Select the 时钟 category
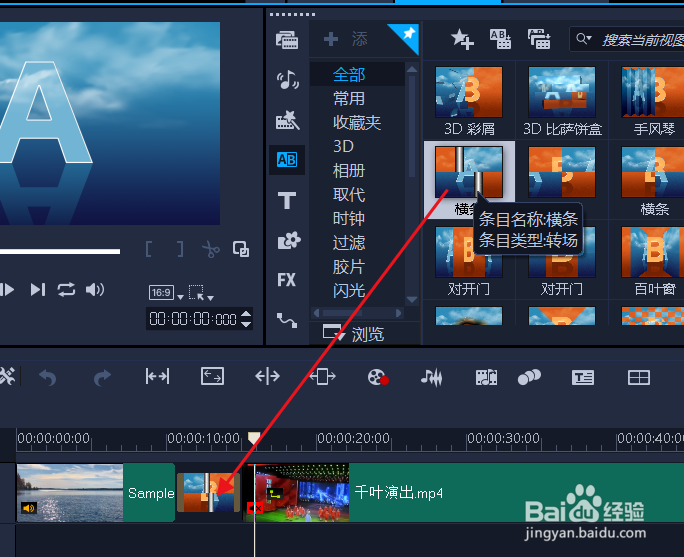This screenshot has width=684, height=557. (349, 219)
